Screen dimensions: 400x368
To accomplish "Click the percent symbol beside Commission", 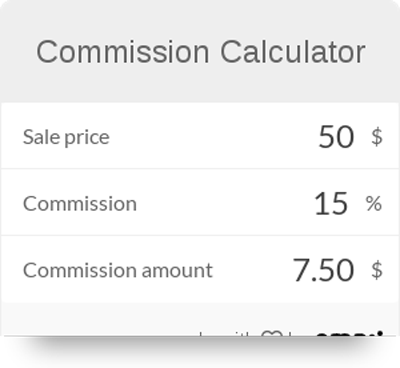I will point(374,203).
